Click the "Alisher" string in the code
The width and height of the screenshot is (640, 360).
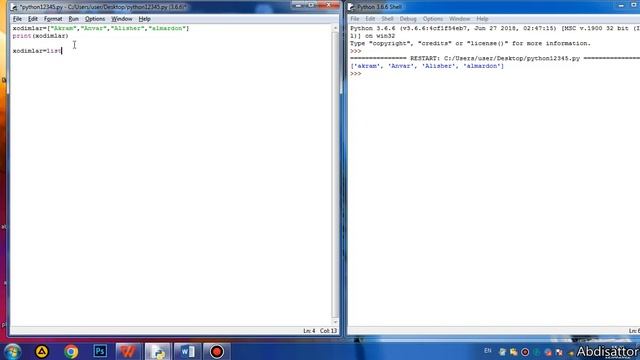tap(128, 28)
